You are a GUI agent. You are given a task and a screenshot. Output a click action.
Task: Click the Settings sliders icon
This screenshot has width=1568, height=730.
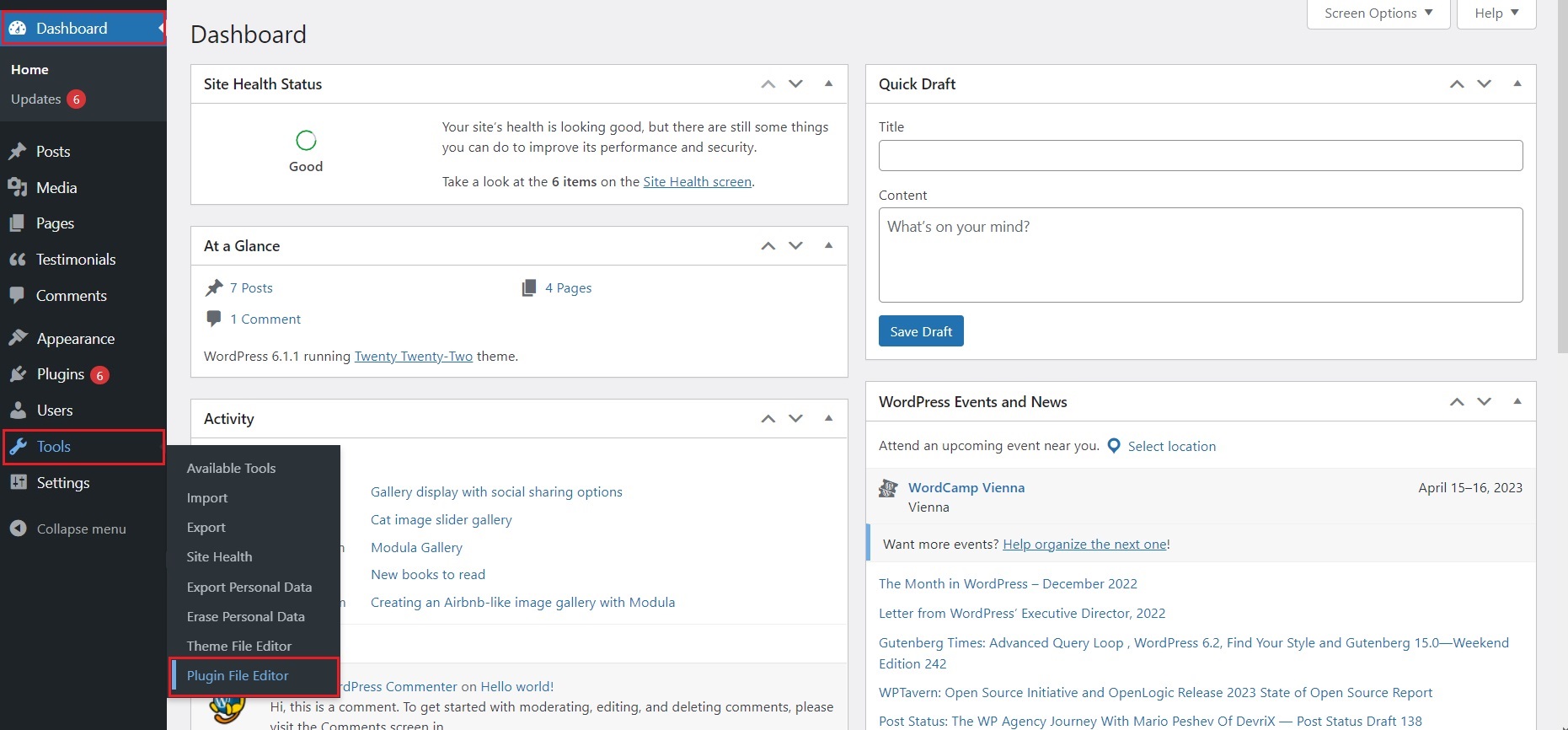[18, 483]
